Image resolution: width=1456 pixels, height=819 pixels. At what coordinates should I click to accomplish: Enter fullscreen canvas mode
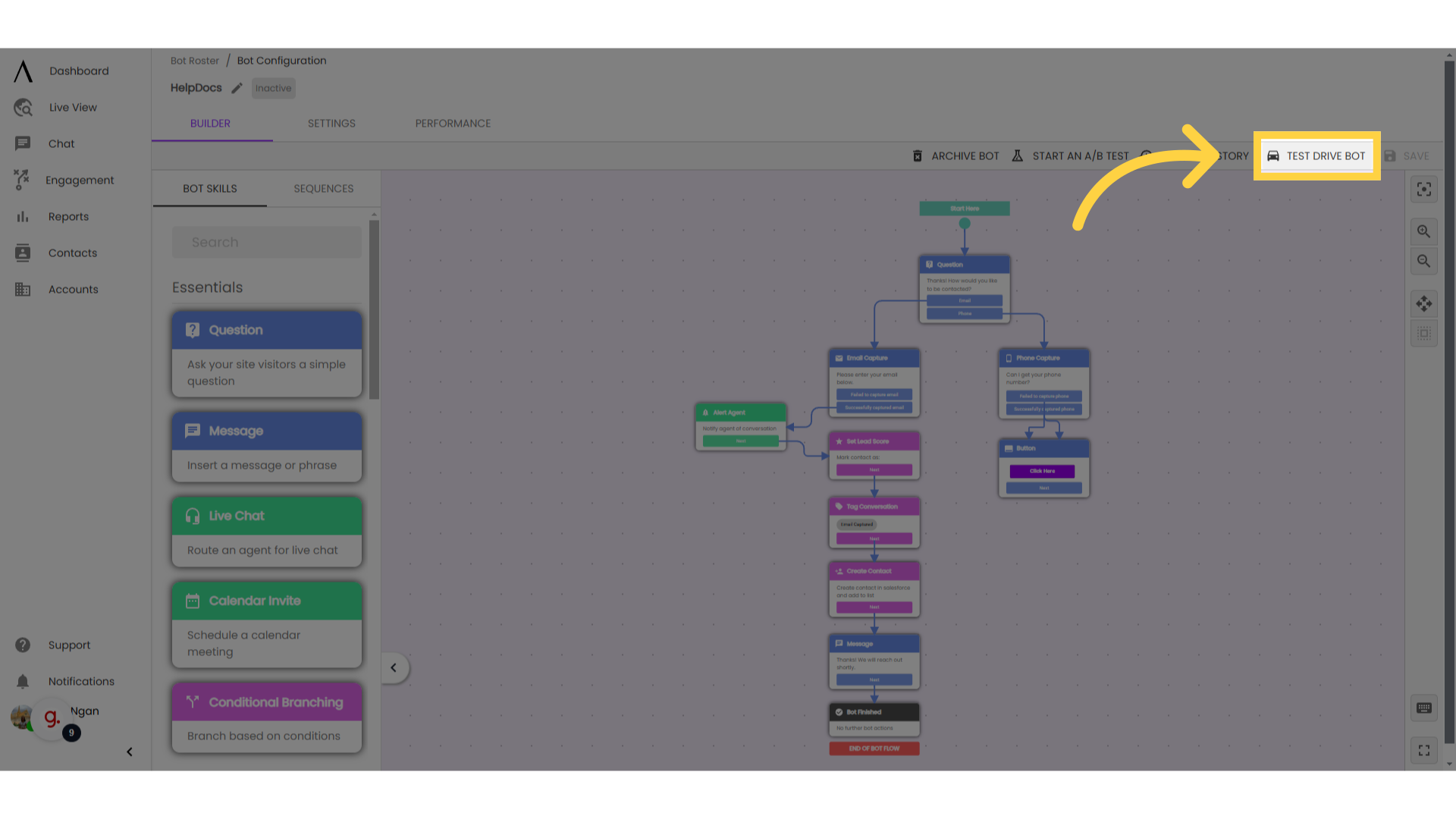[x=1424, y=750]
